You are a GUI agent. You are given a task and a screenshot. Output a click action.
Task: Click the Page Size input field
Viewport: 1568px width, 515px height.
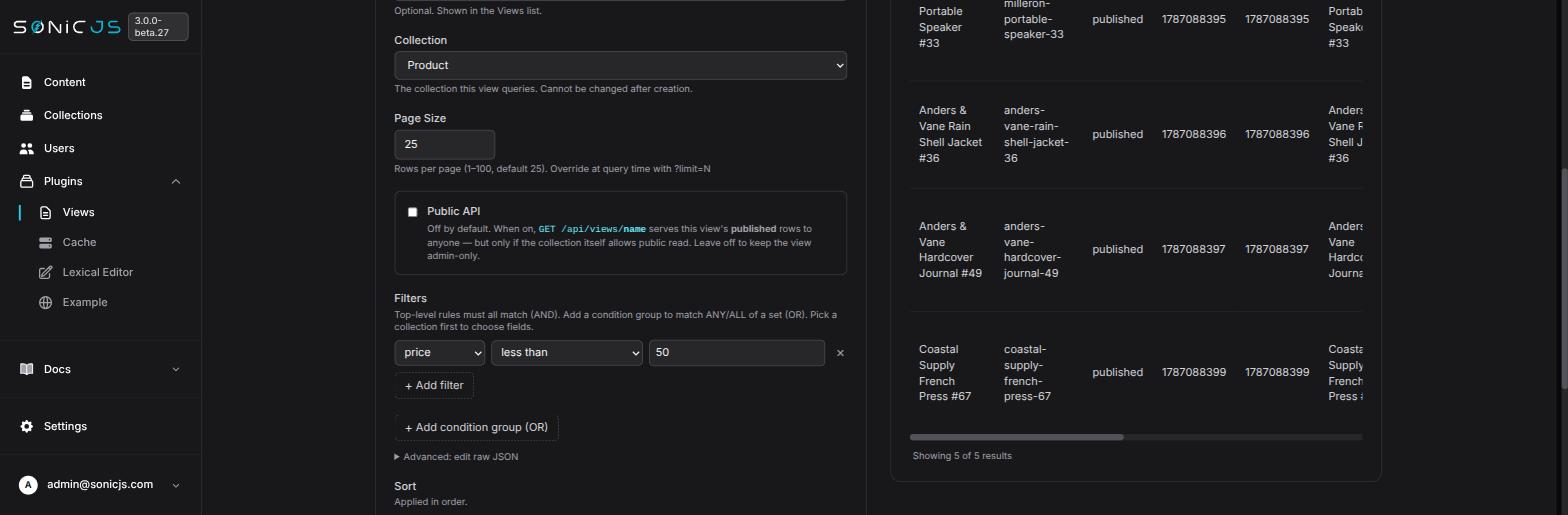pos(444,144)
